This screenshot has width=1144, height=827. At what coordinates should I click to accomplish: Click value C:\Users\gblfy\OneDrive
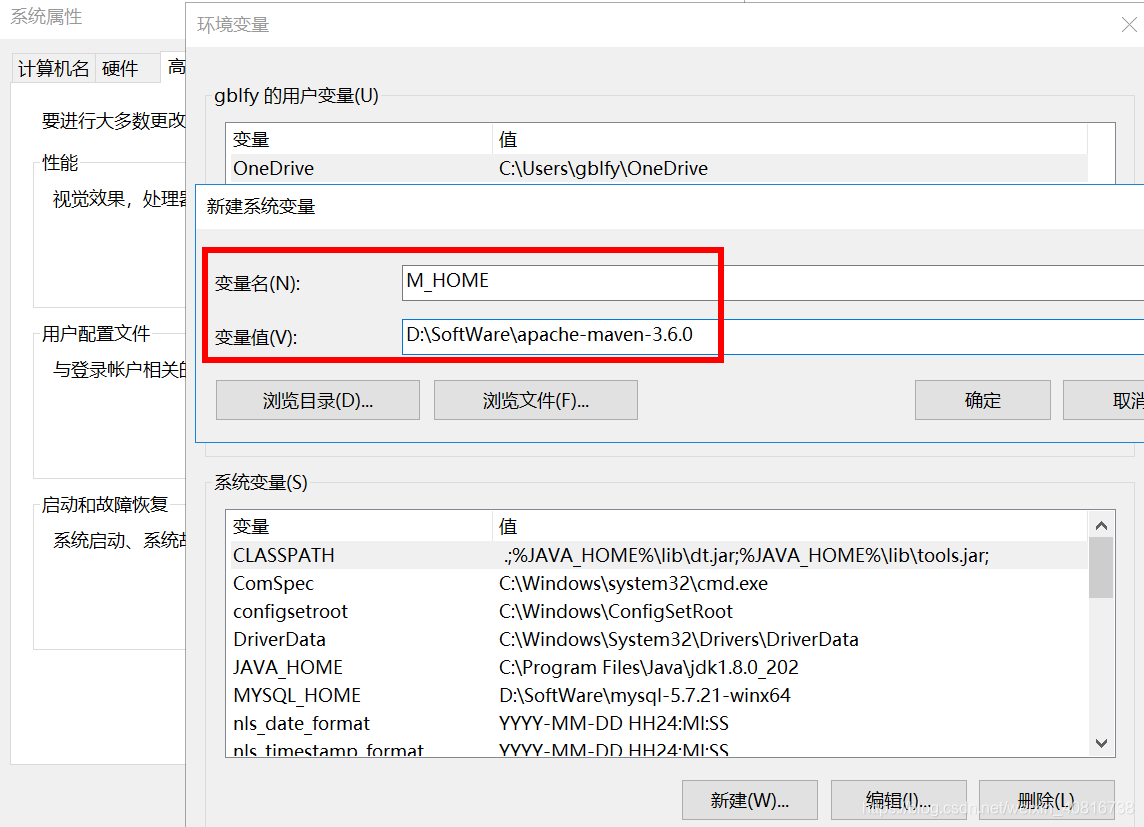pos(603,168)
